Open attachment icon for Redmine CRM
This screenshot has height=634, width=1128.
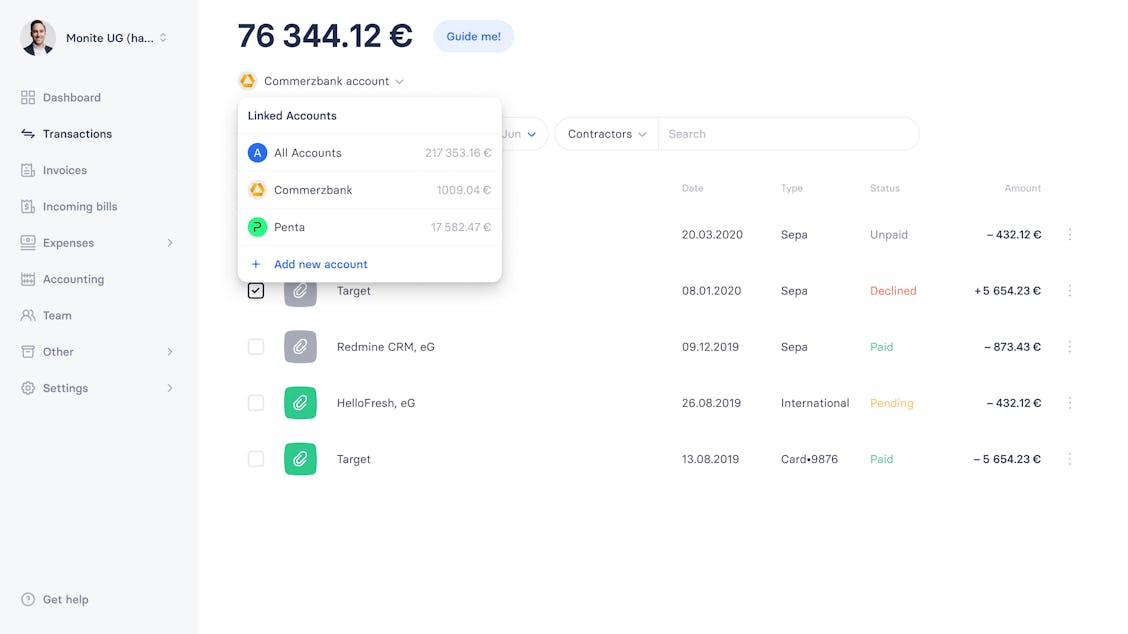pos(300,347)
